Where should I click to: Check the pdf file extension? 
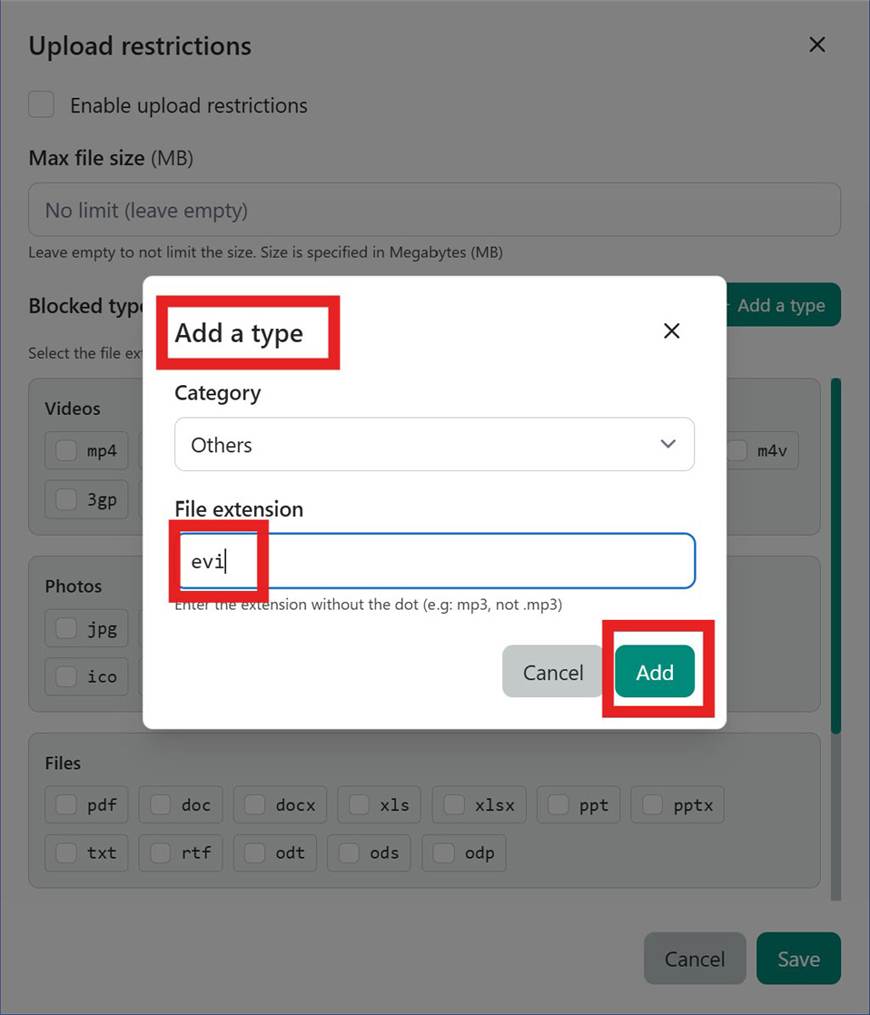click(66, 804)
